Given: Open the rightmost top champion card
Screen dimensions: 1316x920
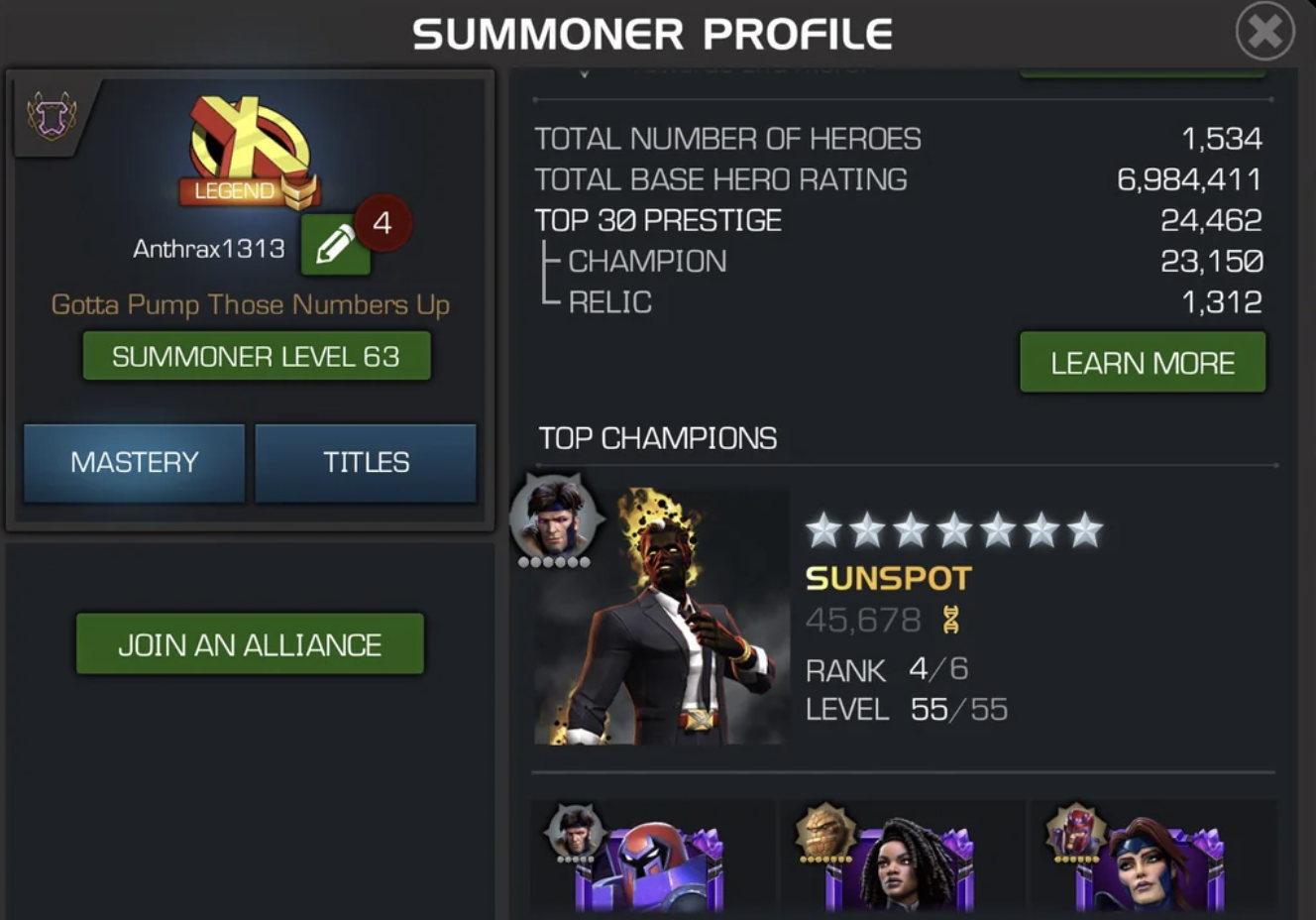Looking at the screenshot, I should pyautogui.click(x=1153, y=858).
